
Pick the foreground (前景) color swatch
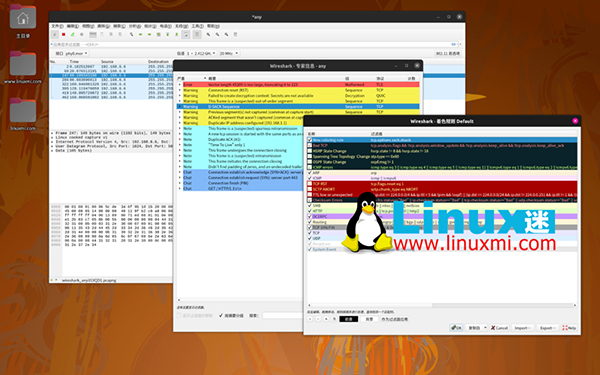(349, 319)
